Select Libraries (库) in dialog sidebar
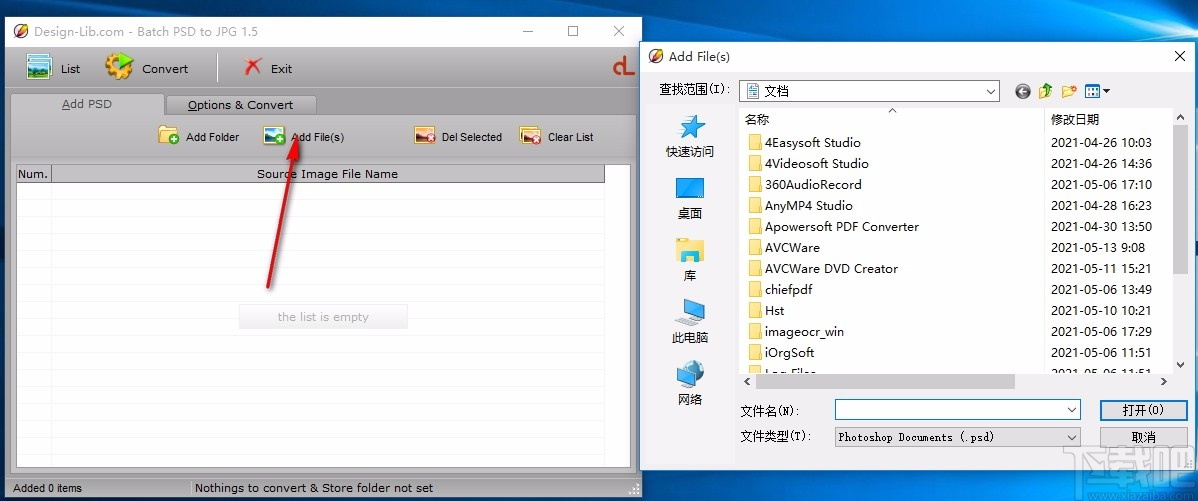1198x501 pixels. coord(690,260)
